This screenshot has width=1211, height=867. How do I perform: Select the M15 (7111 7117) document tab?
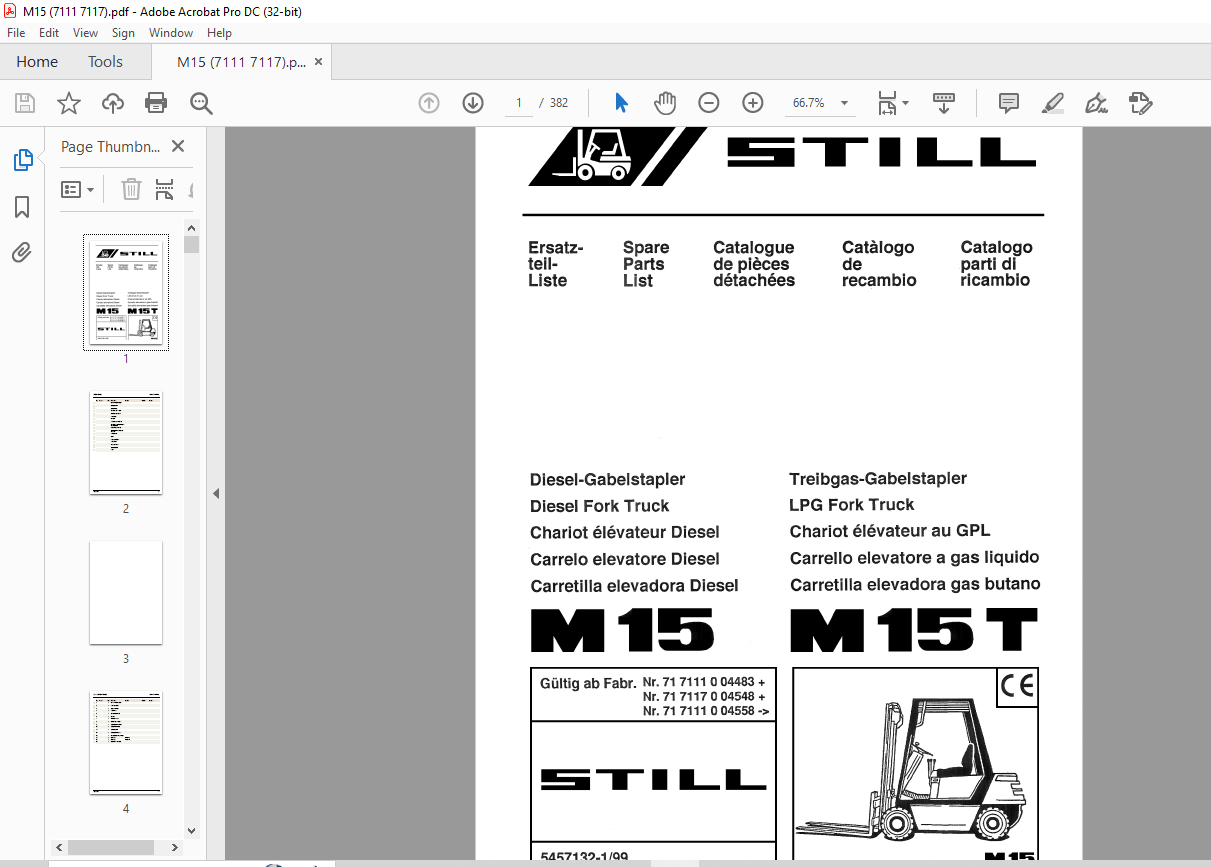tap(241, 62)
